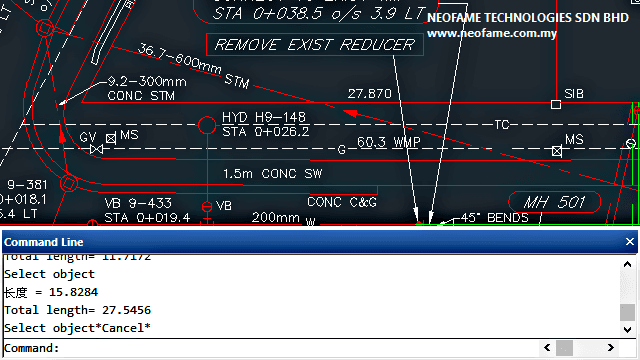Click the horizontal scroll right arrow
This screenshot has height=360, width=640.
click(611, 348)
